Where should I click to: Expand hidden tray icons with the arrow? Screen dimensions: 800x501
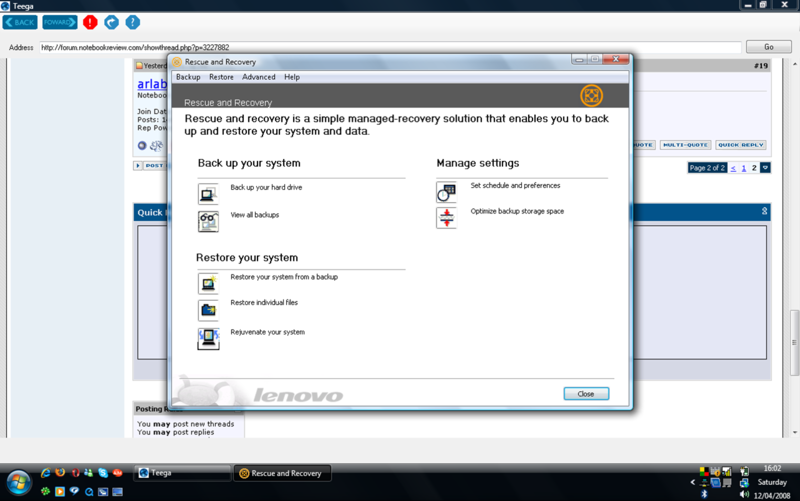click(x=692, y=482)
